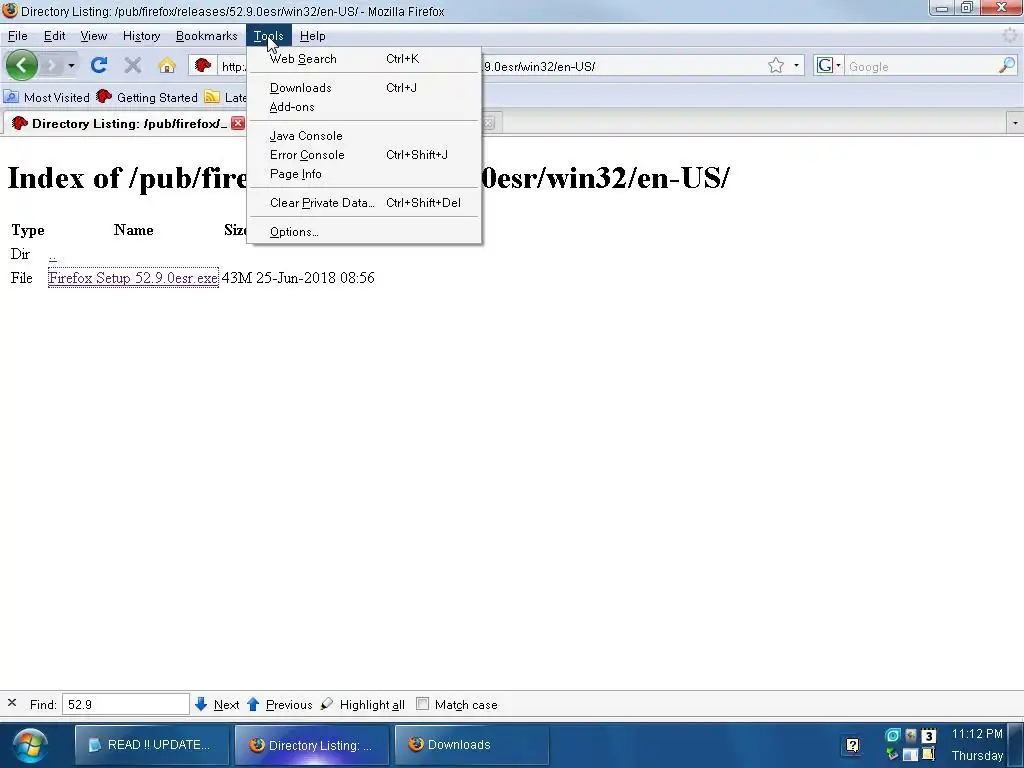
Task: Open the list all tabs dropdown
Action: pos(1015,123)
